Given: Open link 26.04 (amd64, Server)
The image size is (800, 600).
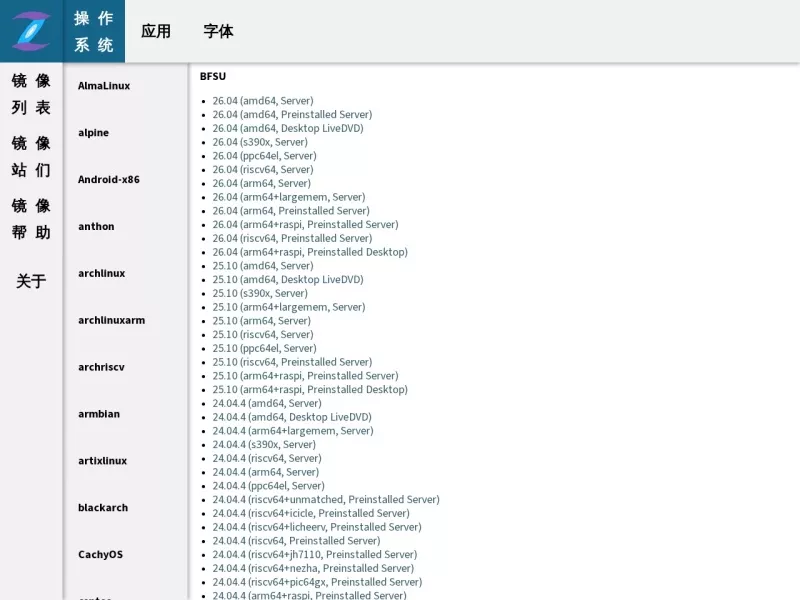Looking at the screenshot, I should (263, 101).
